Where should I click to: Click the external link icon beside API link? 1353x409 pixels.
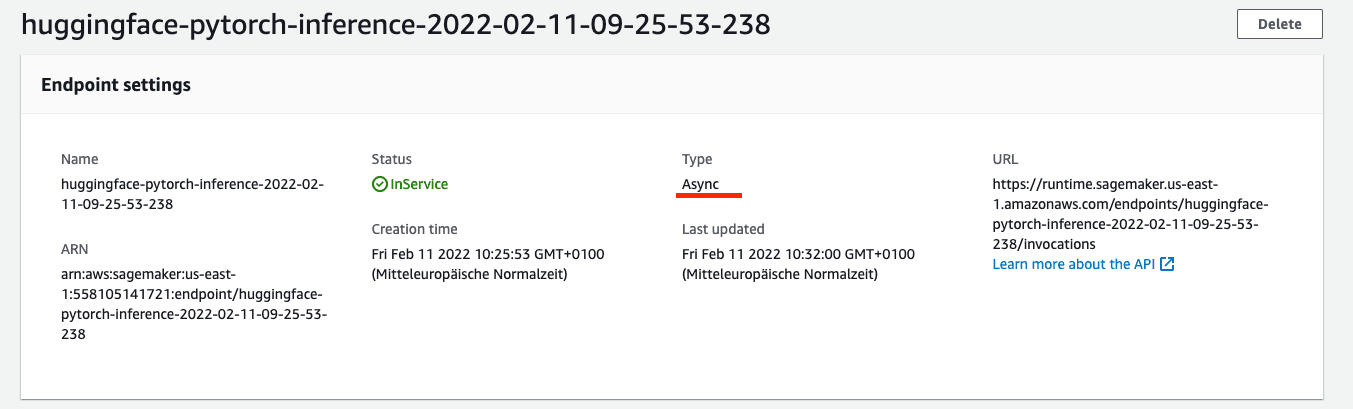tap(1167, 264)
